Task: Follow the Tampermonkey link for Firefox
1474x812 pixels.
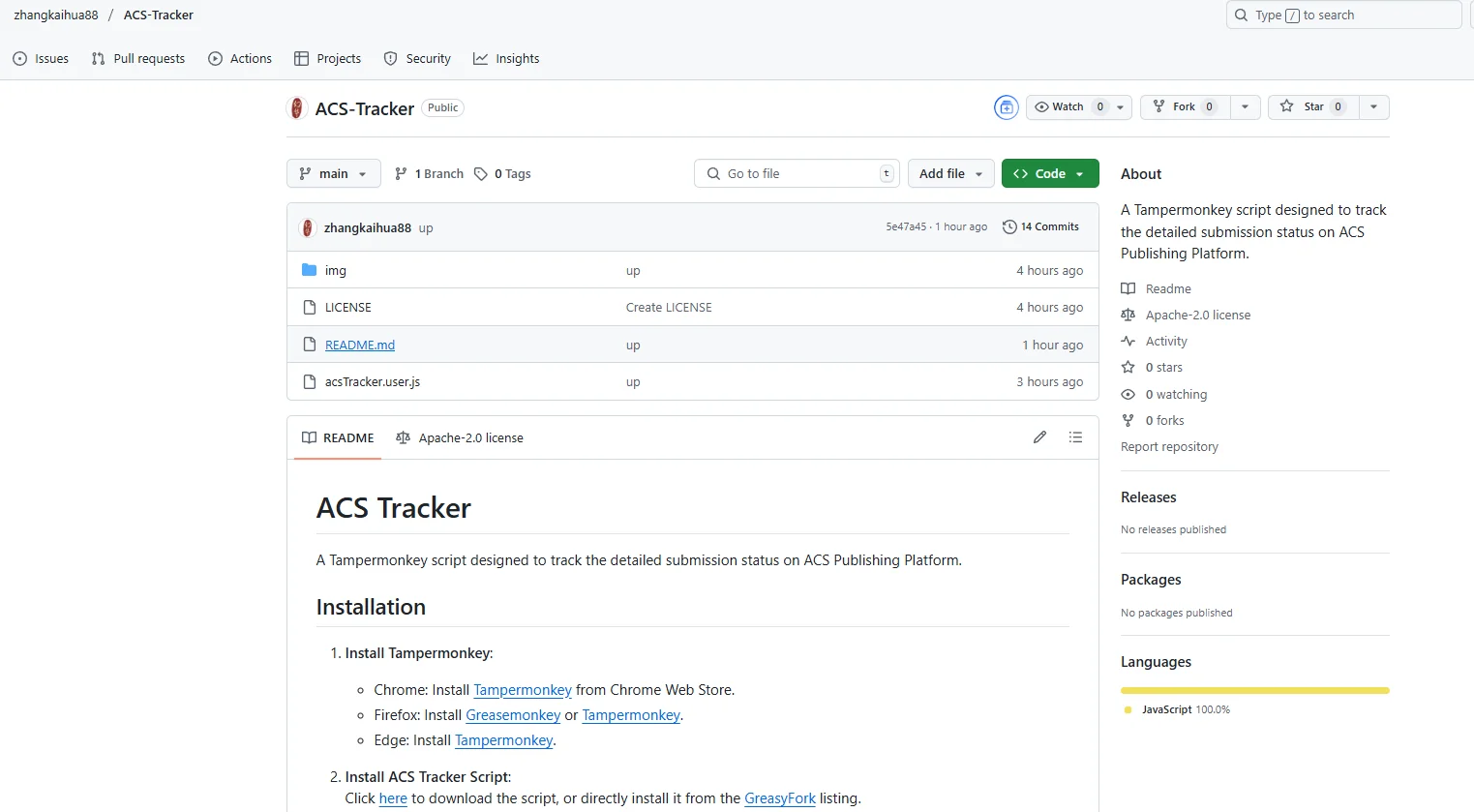Action: [x=631, y=715]
